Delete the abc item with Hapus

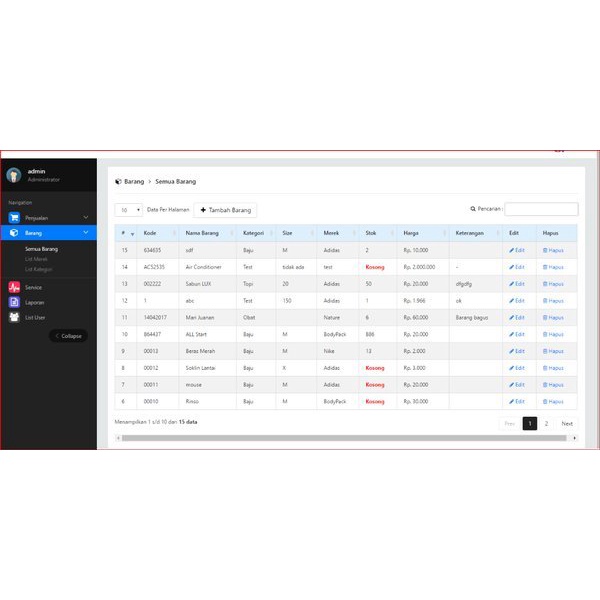(x=553, y=301)
